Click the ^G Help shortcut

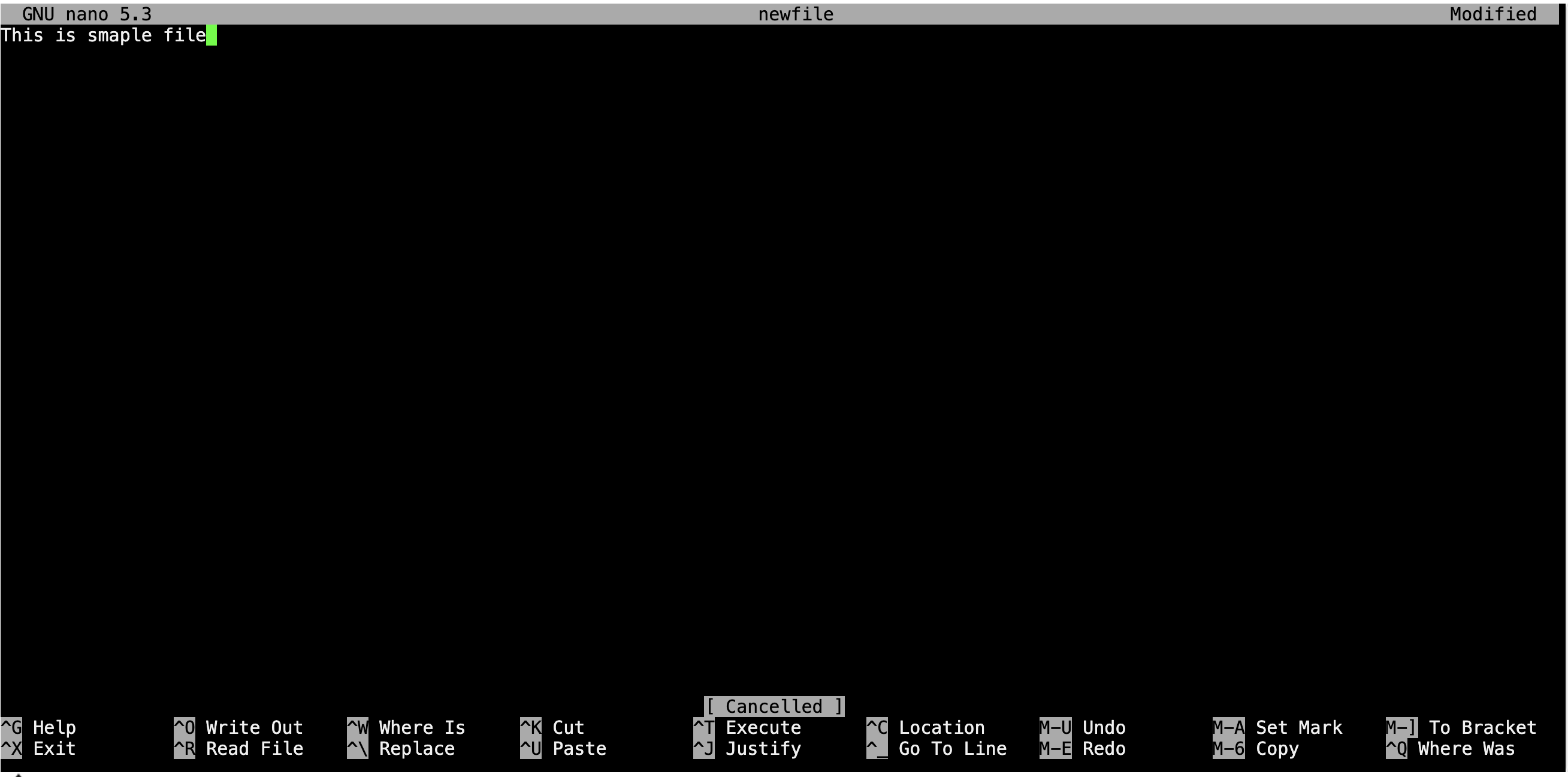38,727
